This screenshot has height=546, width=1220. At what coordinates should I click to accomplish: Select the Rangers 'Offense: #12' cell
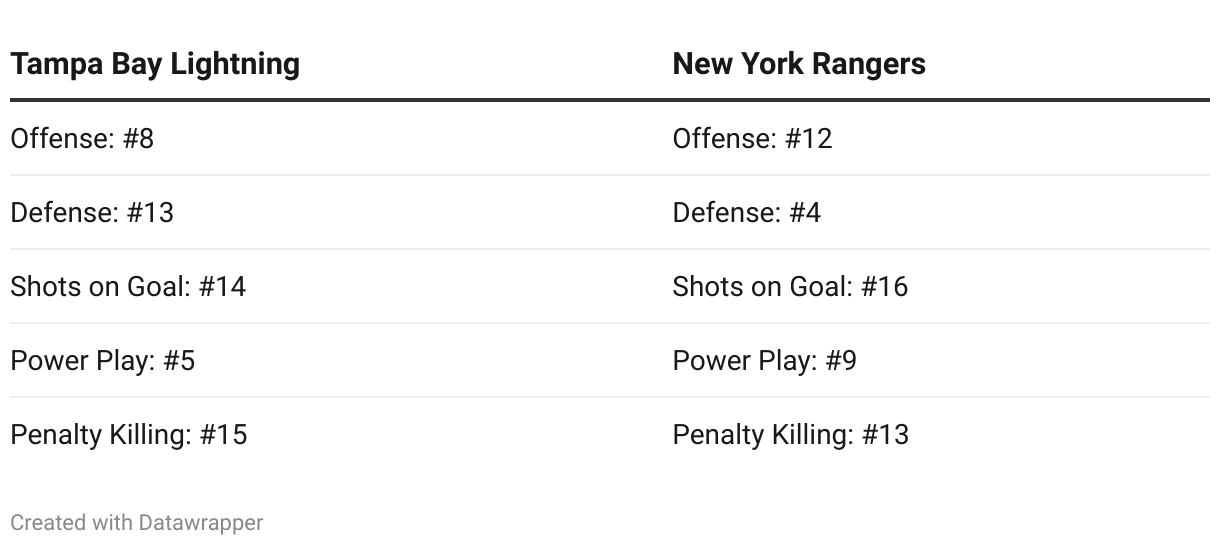(x=752, y=138)
